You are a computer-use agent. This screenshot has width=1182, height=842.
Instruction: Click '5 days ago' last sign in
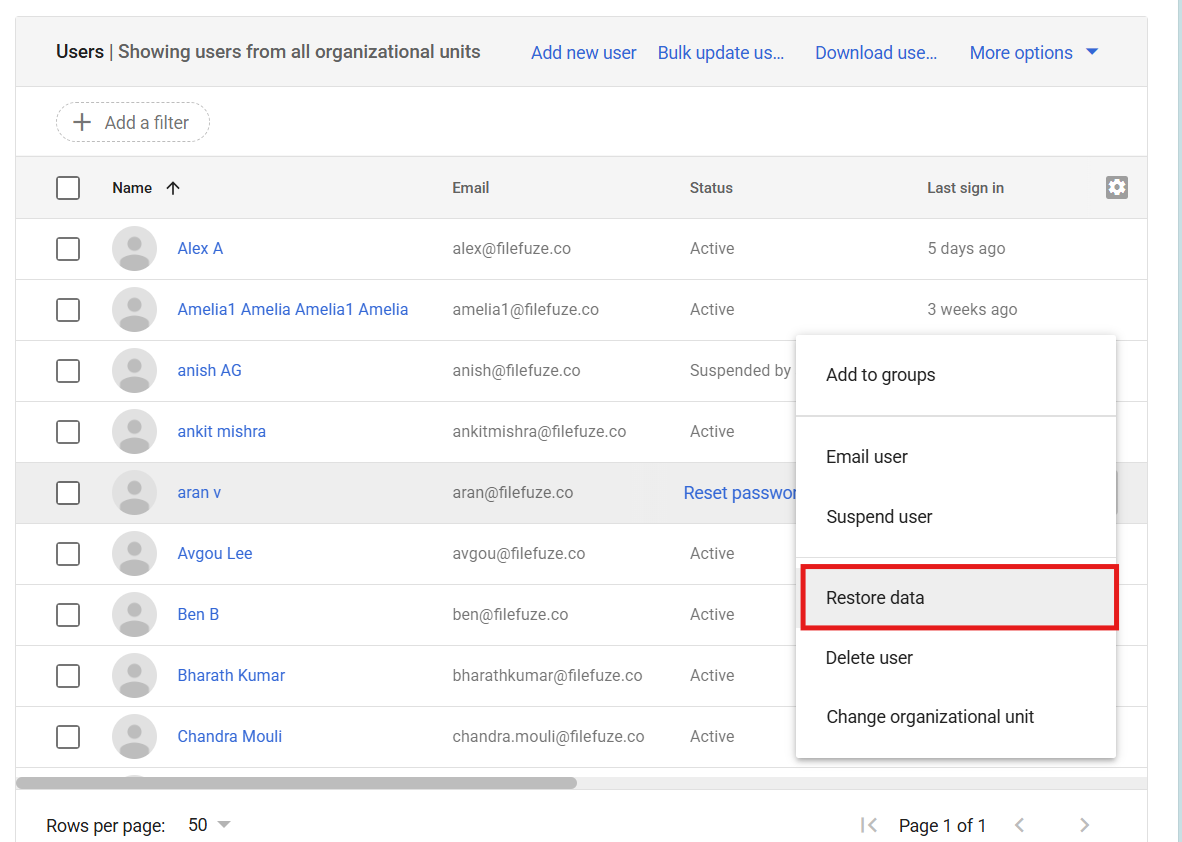pyautogui.click(x=966, y=248)
